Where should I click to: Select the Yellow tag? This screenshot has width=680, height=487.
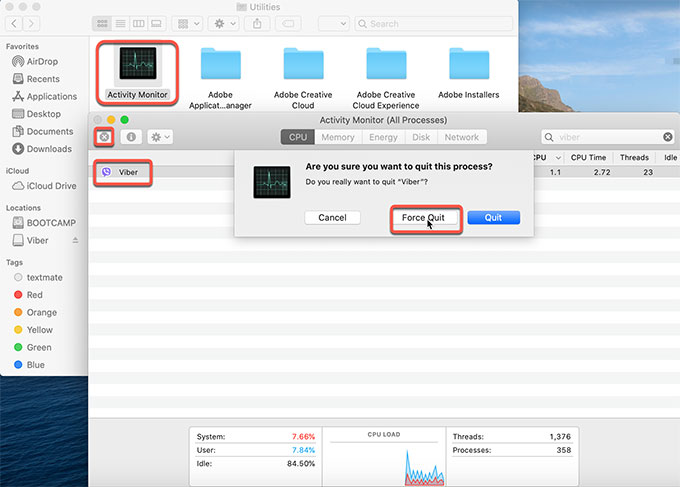39,330
